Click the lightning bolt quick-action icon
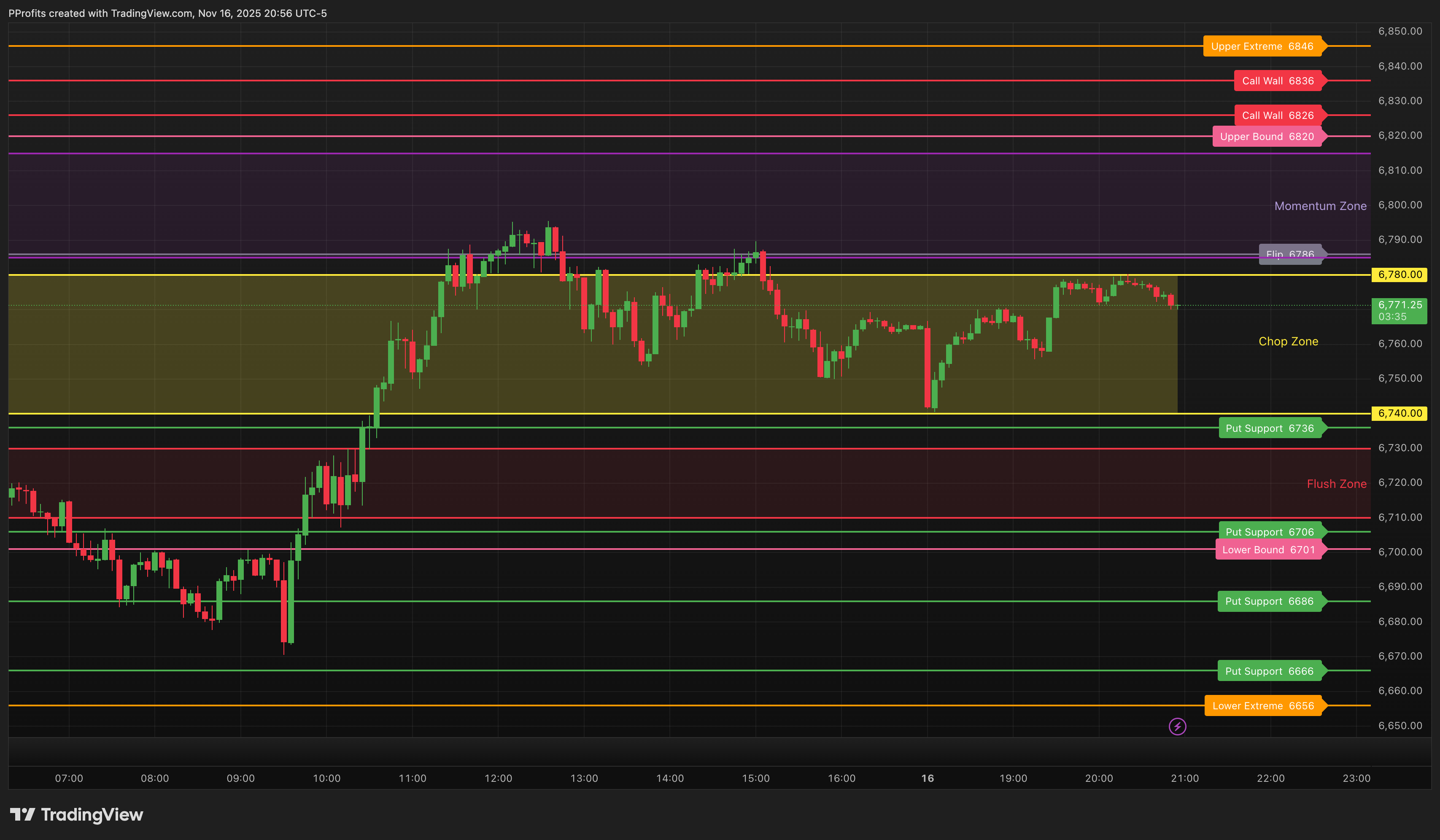Viewport: 1440px width, 840px height. point(1178,726)
